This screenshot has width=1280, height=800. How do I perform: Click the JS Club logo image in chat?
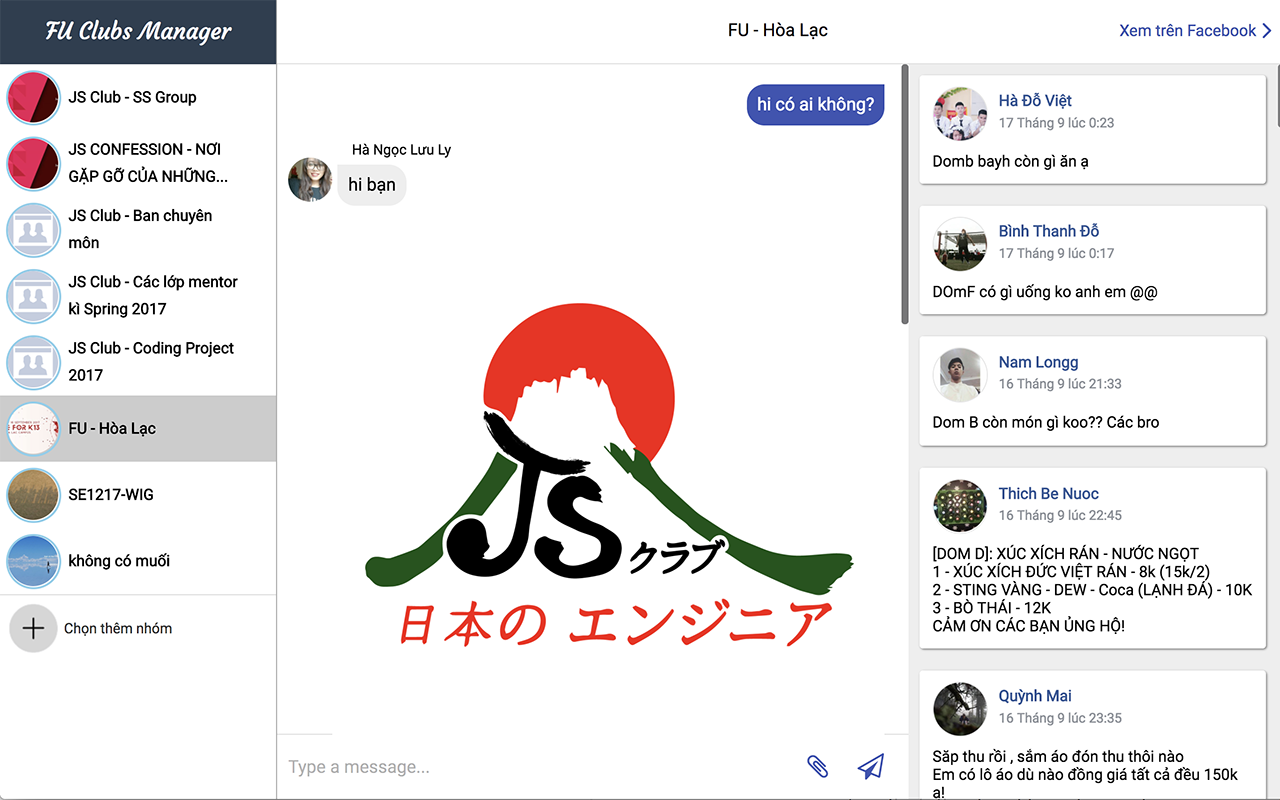point(609,477)
